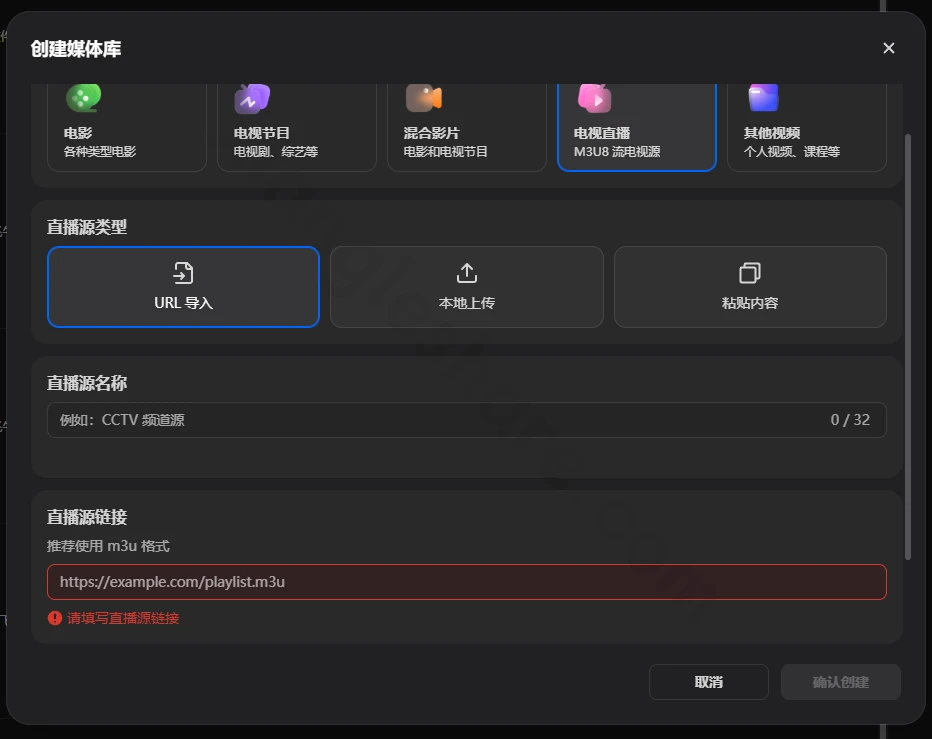Choose URL 导入 as live source type
Viewport: 932px width, 739px height.
[x=183, y=287]
